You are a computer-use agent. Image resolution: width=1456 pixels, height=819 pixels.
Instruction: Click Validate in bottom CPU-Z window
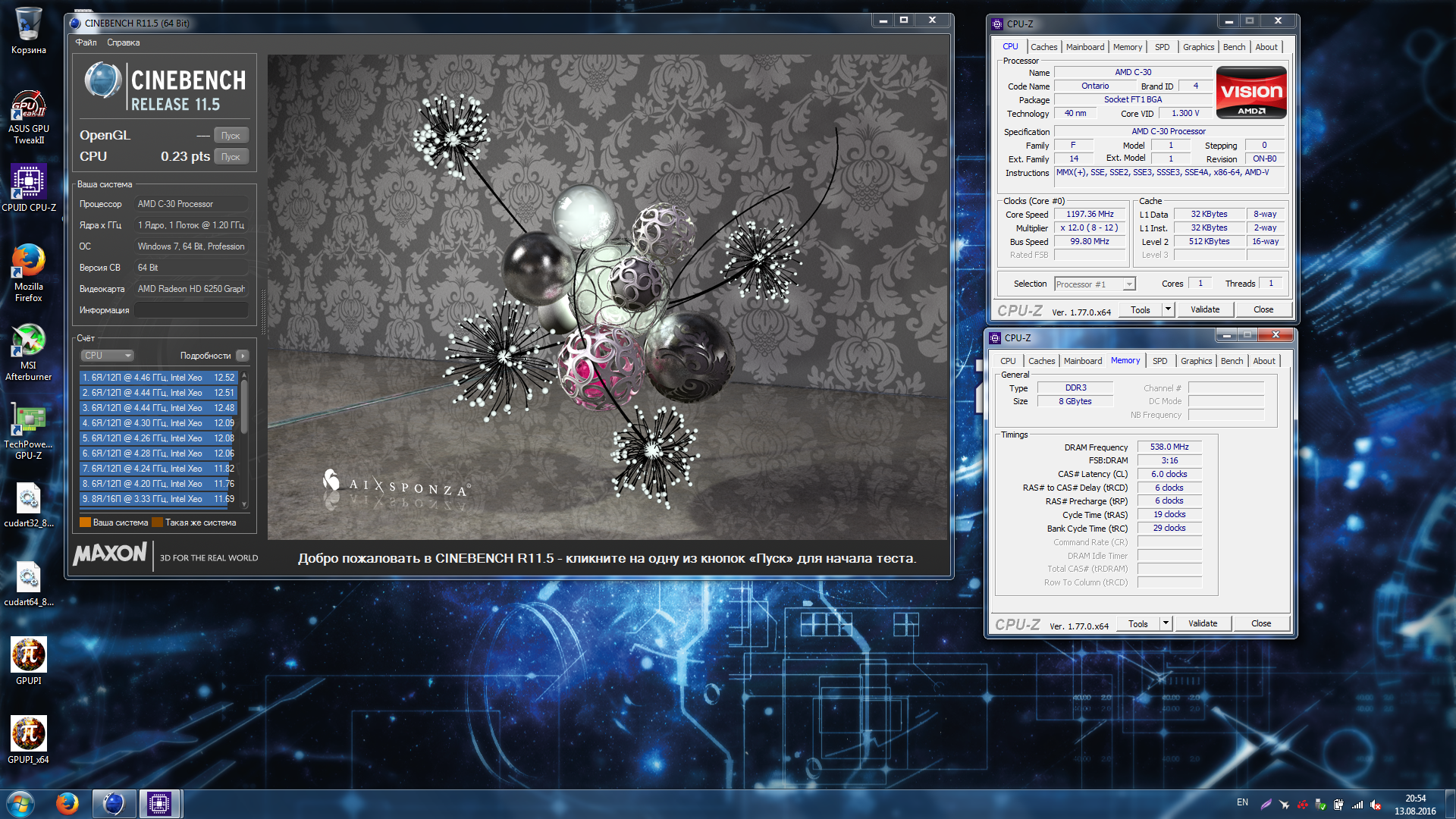click(x=1202, y=623)
